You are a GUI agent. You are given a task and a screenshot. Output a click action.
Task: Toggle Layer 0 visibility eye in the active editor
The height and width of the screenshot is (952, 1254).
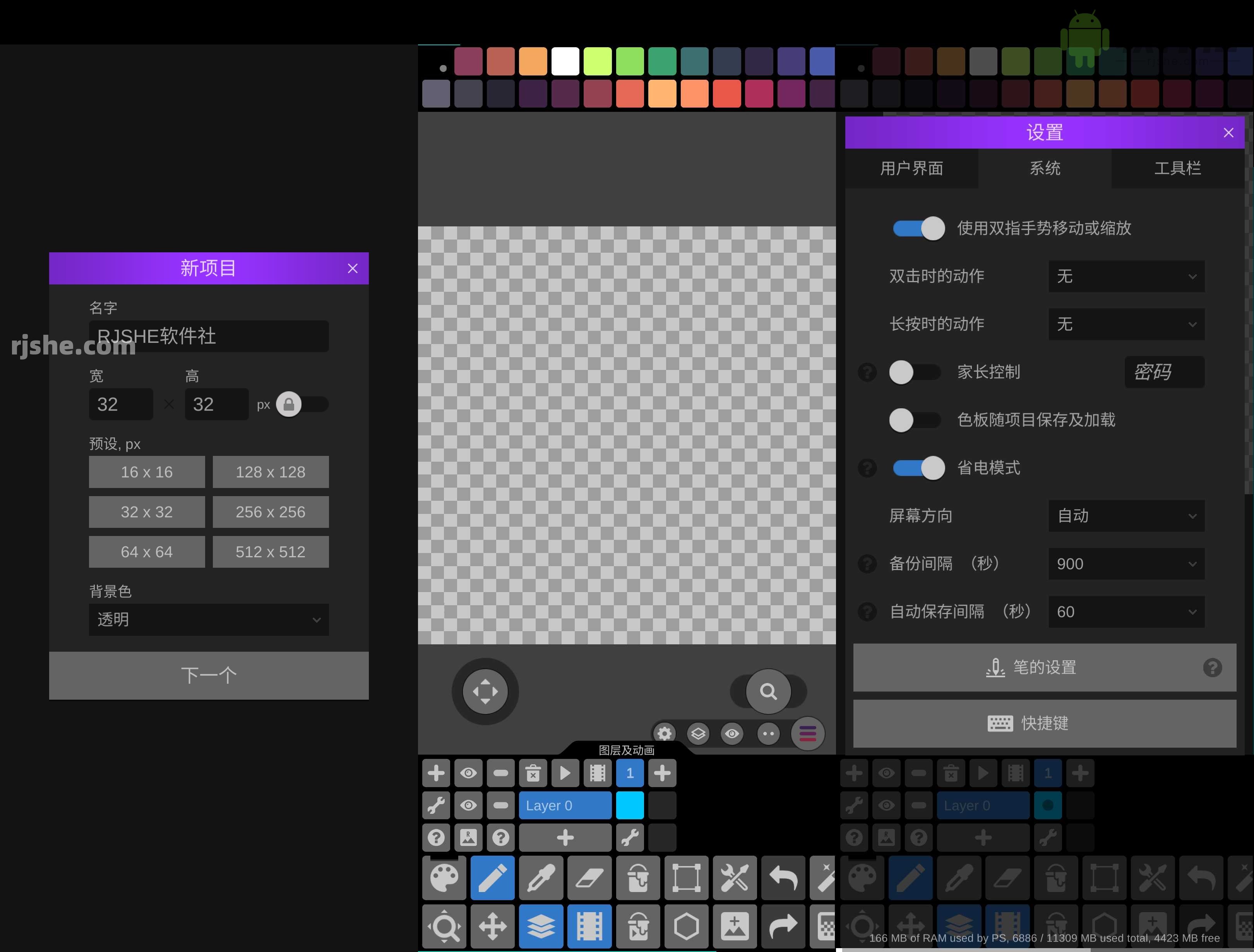click(468, 805)
